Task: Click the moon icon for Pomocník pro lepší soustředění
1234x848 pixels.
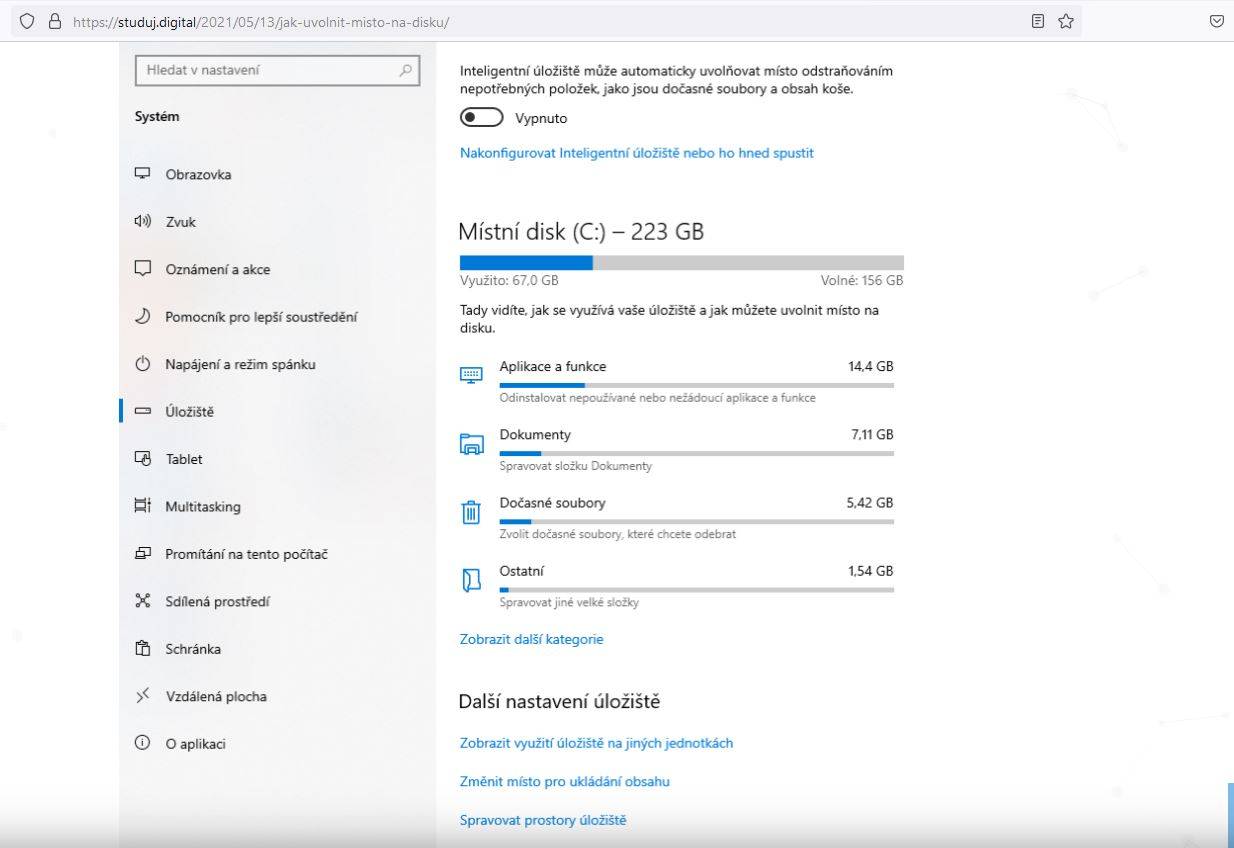Action: click(x=142, y=317)
